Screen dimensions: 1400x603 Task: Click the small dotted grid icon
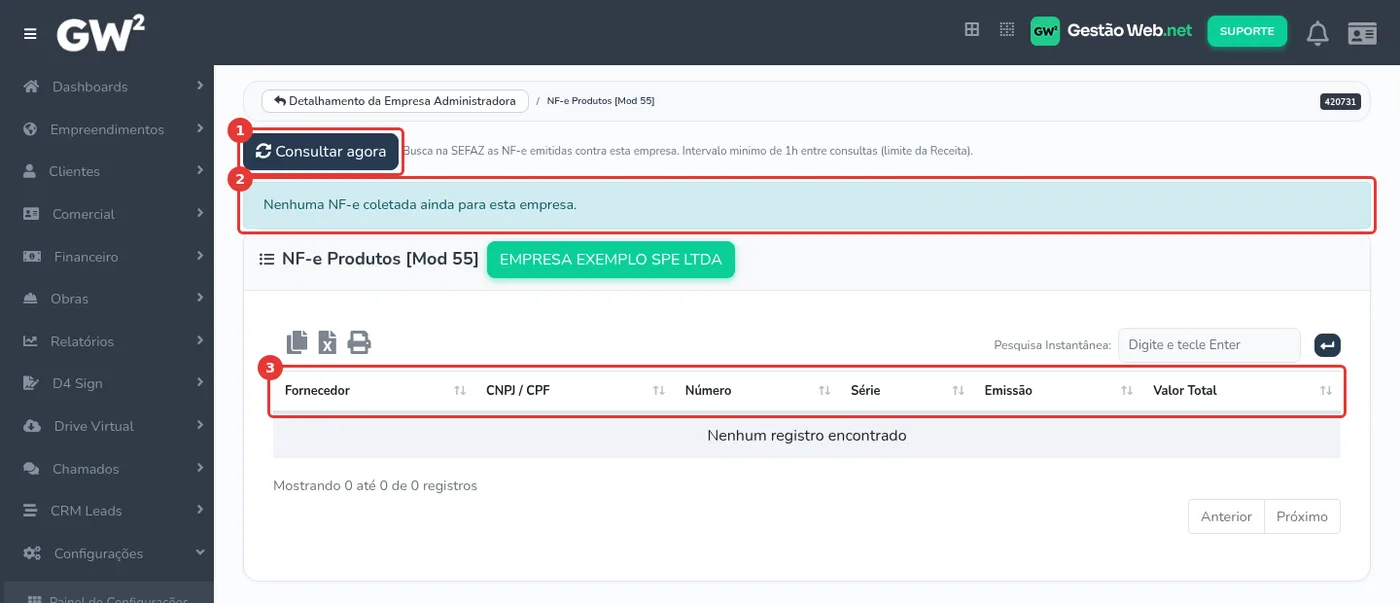pos(1007,30)
